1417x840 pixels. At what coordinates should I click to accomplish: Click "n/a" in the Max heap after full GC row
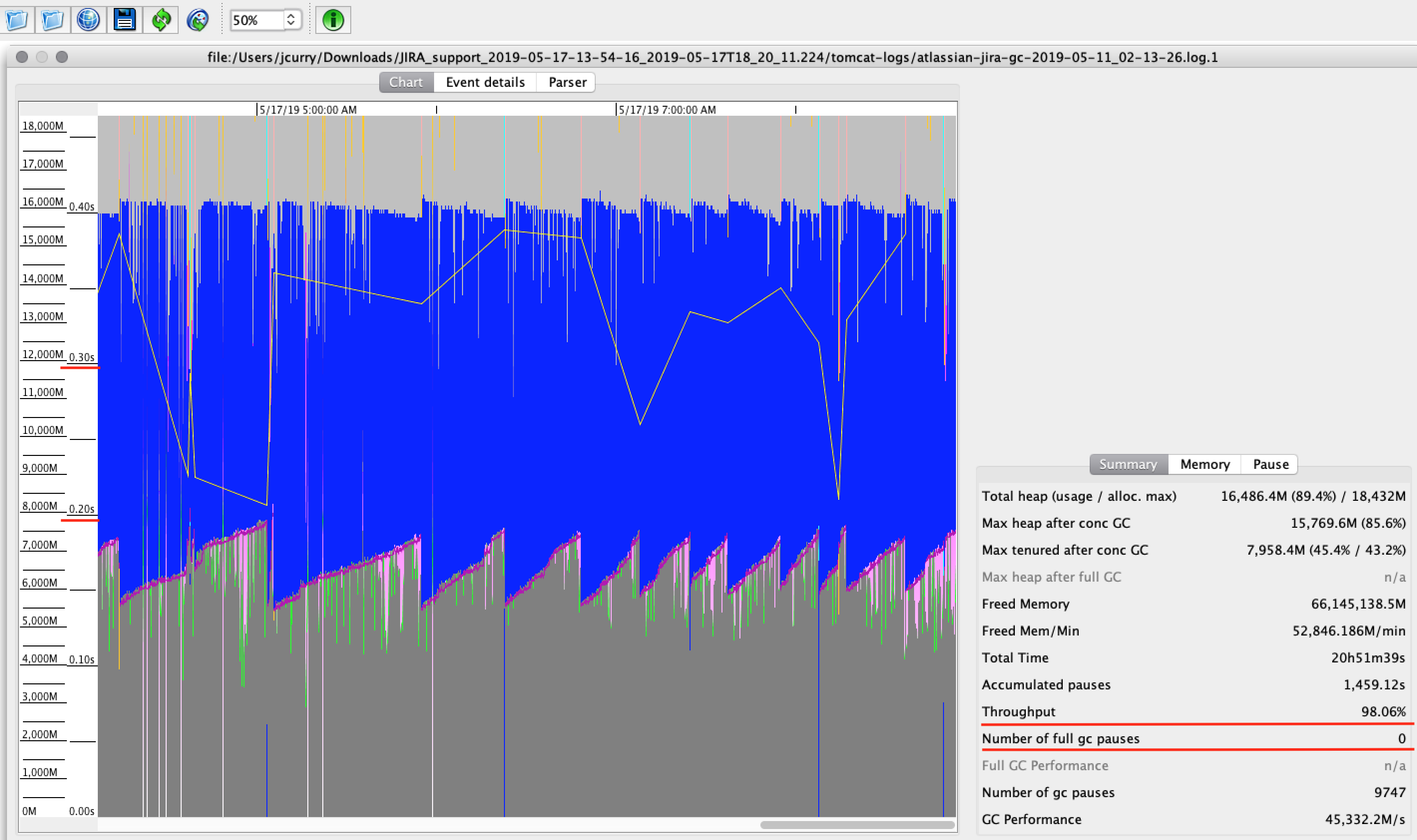1395,577
